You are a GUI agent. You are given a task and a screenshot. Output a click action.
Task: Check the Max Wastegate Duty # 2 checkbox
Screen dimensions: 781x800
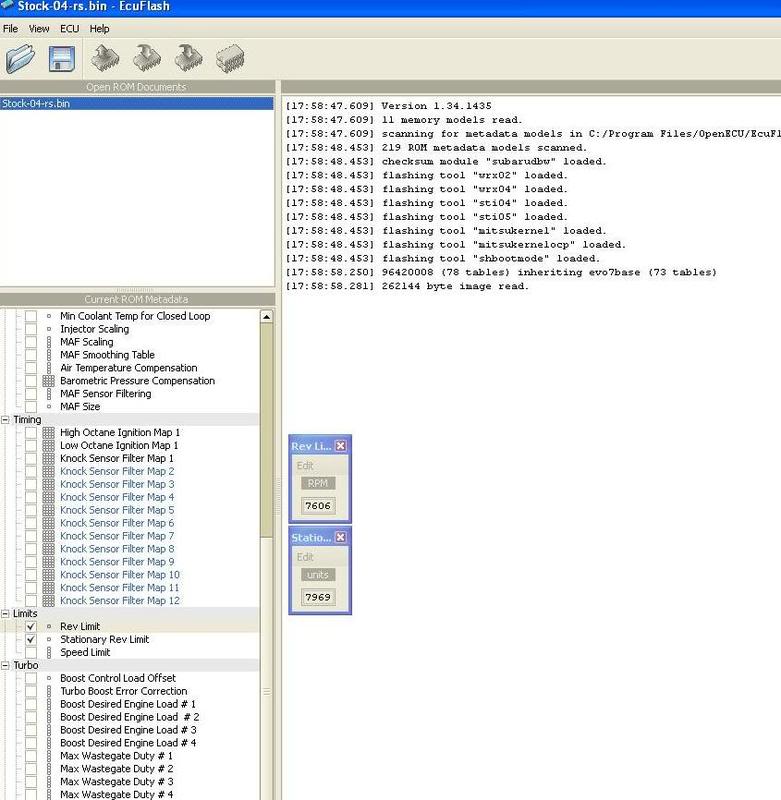(x=31, y=768)
